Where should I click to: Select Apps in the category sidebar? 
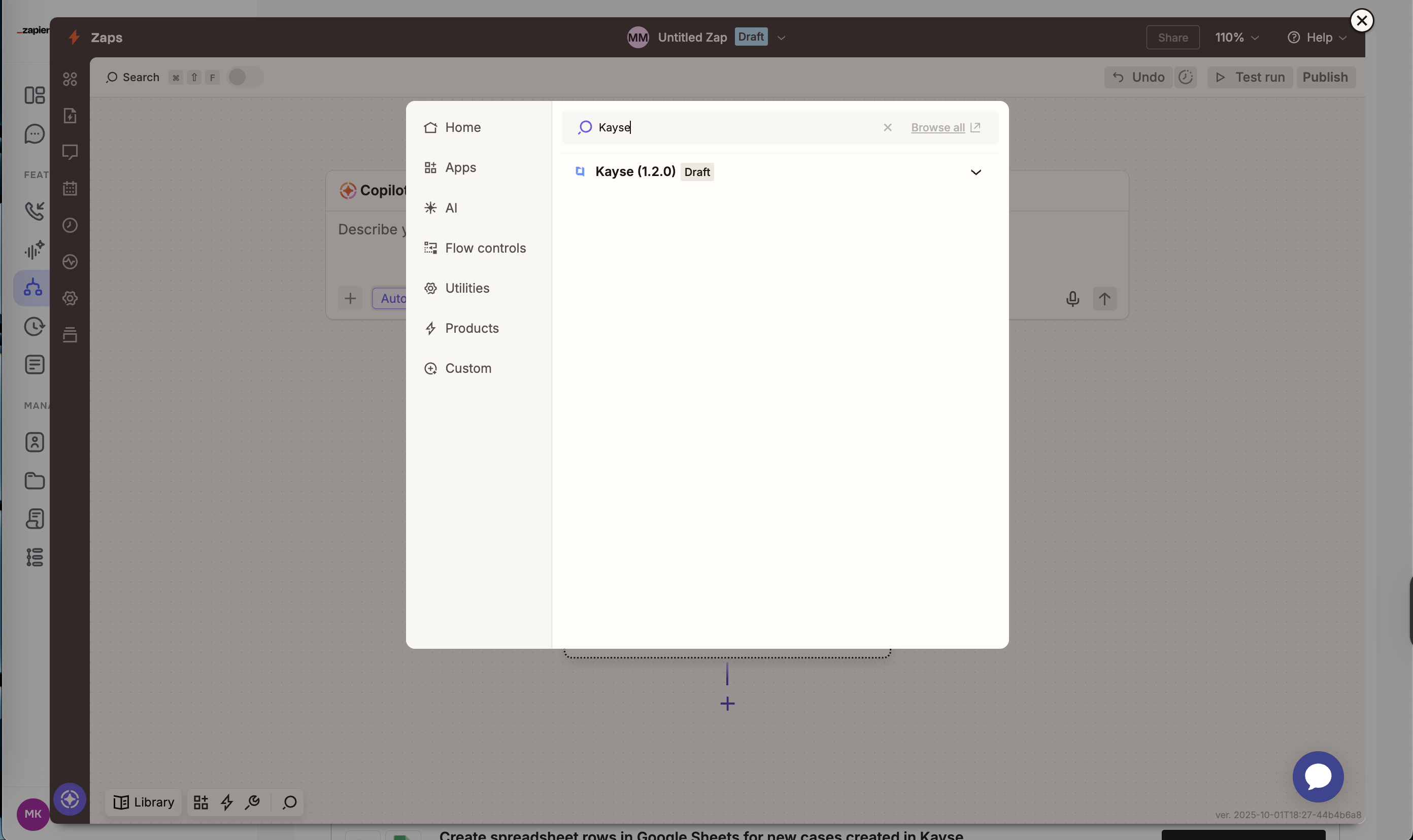[x=460, y=167]
